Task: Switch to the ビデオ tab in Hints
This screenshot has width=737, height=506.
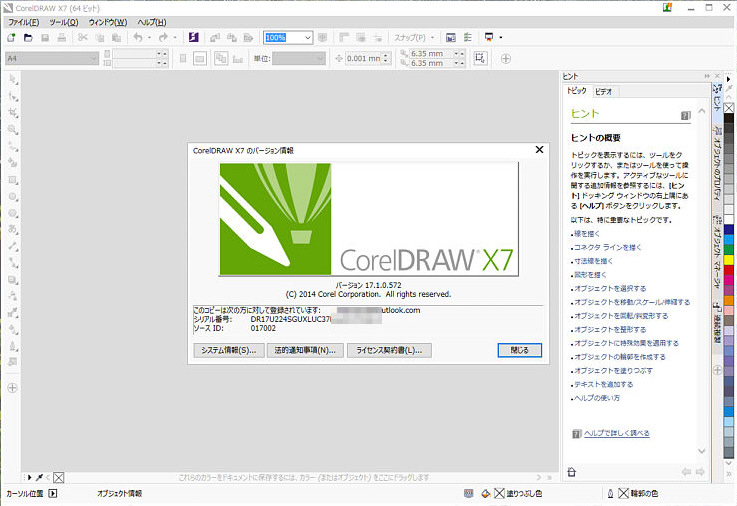Action: [604, 92]
